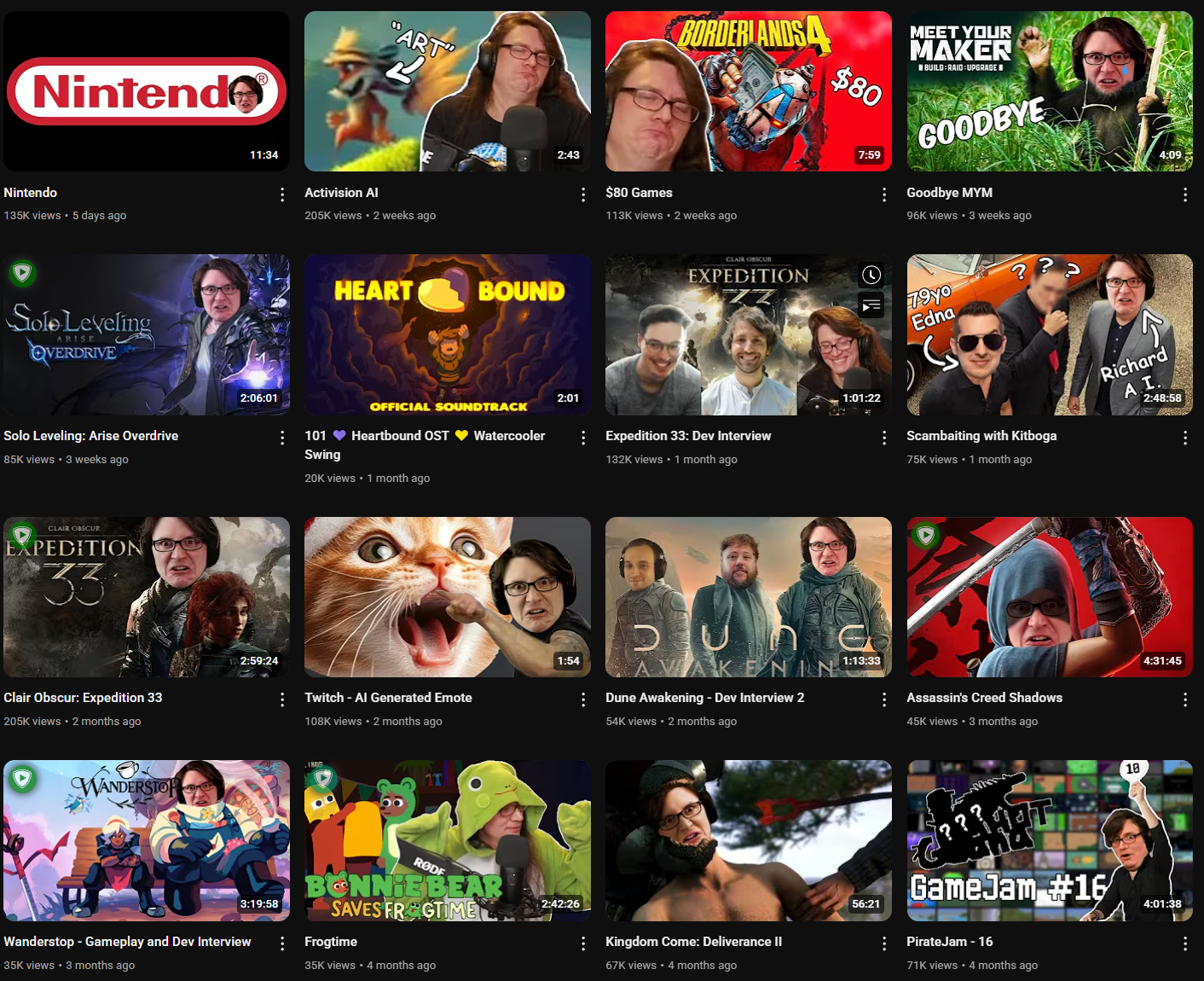Screen dimensions: 1204x981
Task: Open the Activision AI video title
Action: [341, 193]
